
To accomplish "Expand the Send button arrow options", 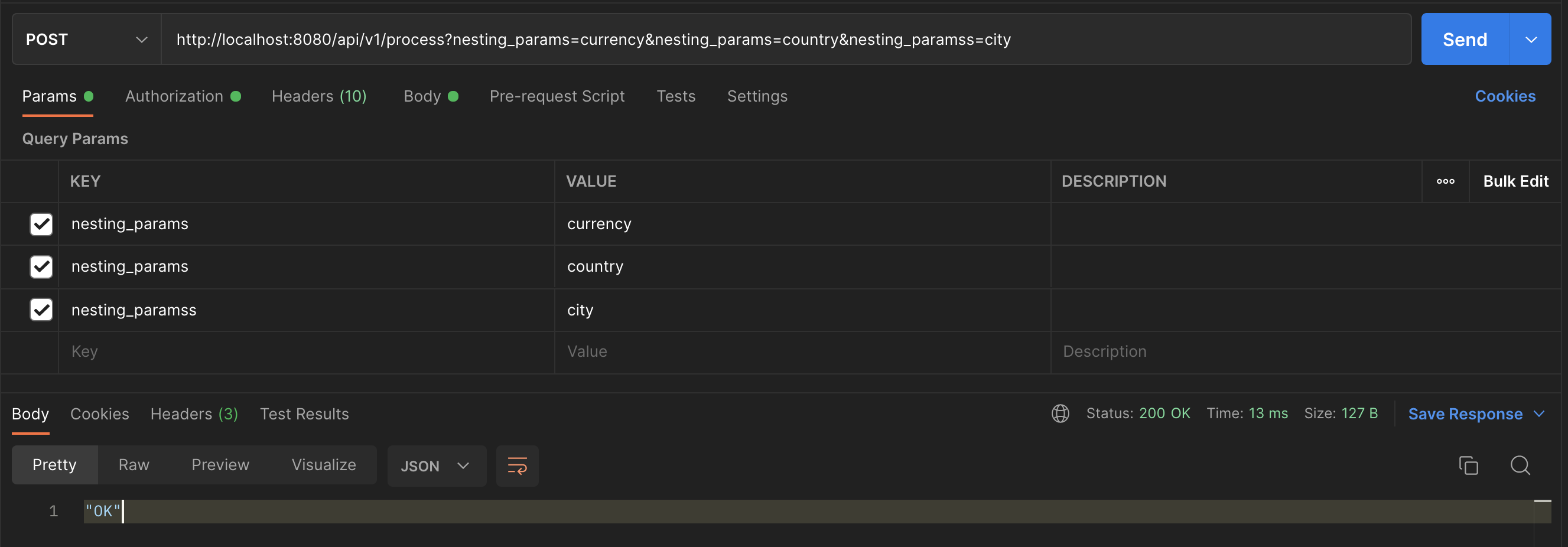I will click(1530, 40).
